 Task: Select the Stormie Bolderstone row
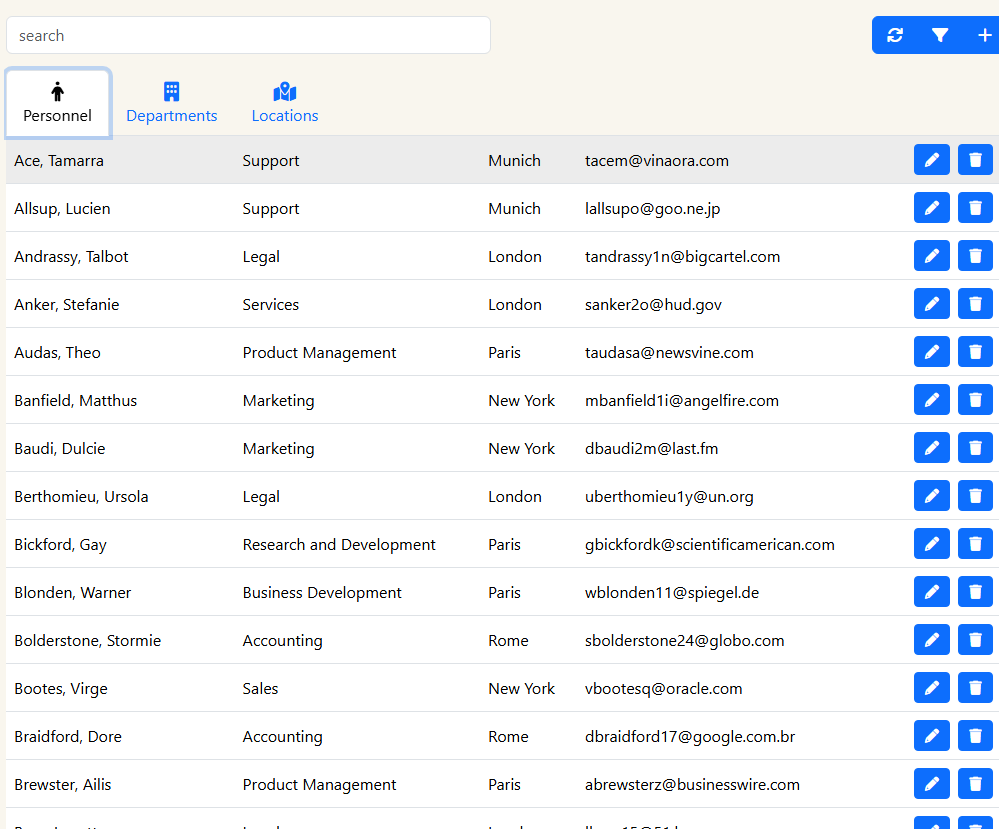(x=88, y=640)
